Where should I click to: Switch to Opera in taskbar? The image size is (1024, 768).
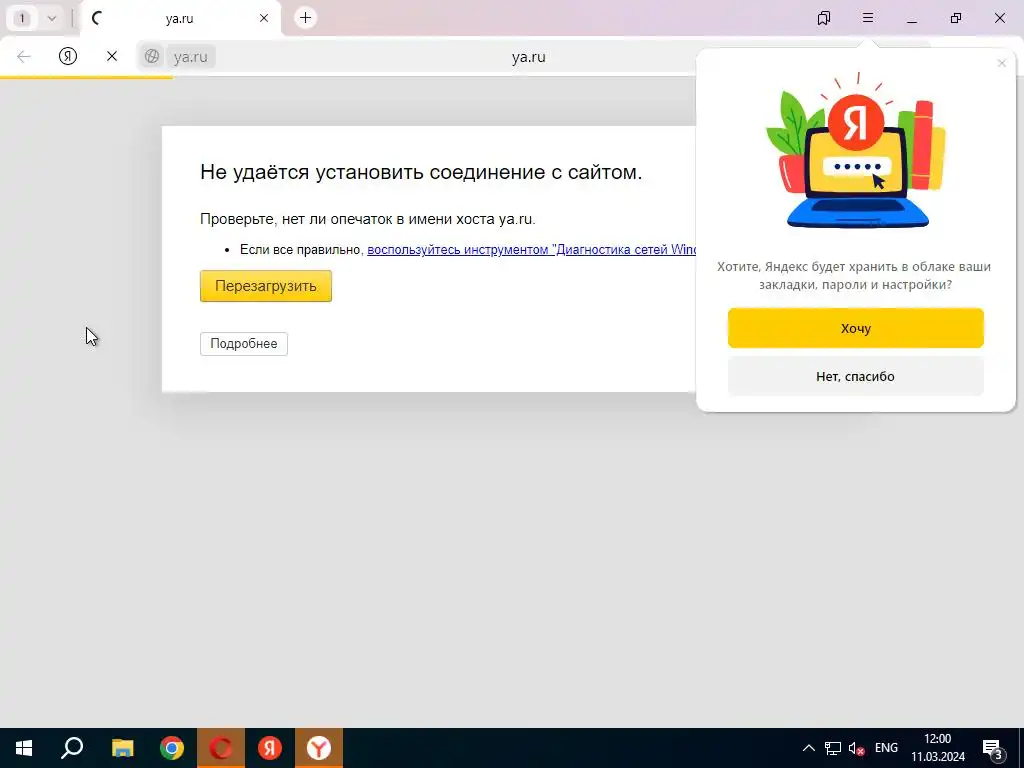coord(221,748)
